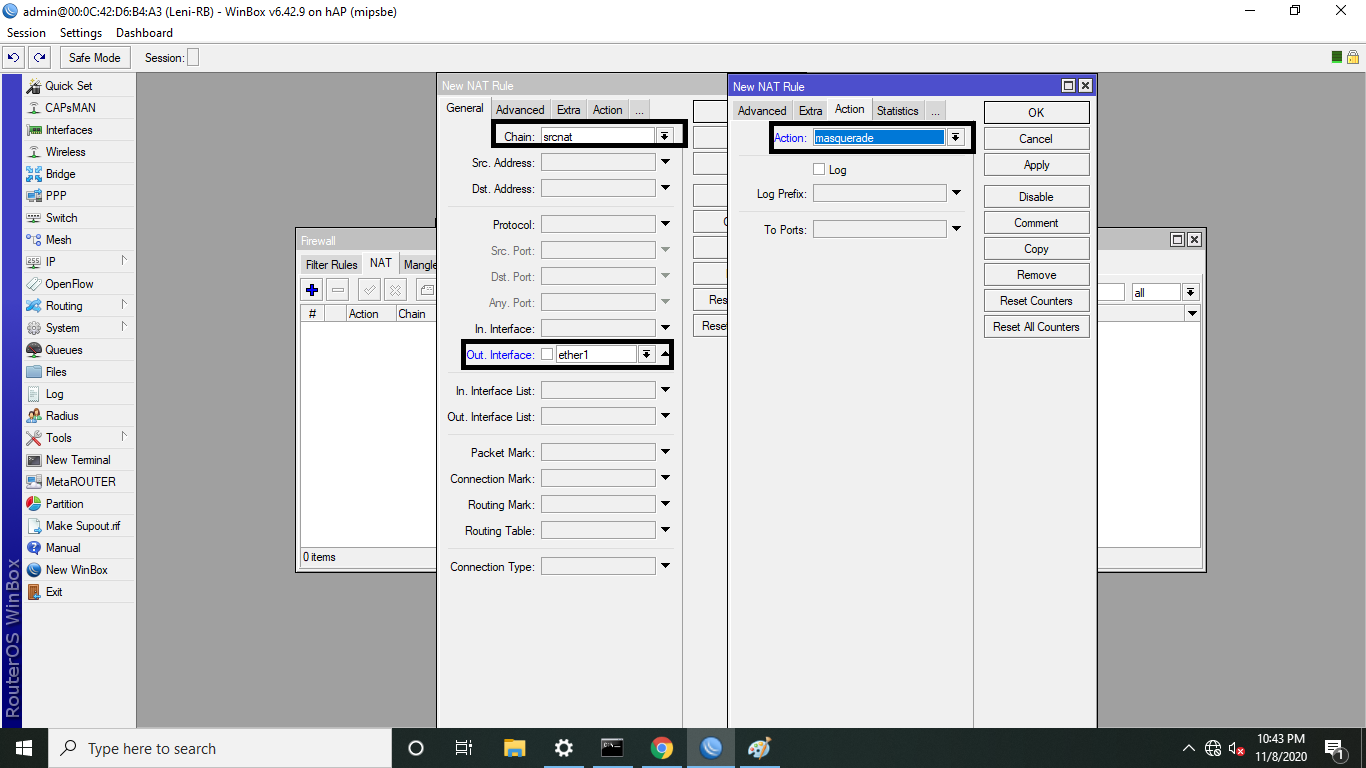The image size is (1366, 768).
Task: Click the Apply button
Action: (1036, 165)
